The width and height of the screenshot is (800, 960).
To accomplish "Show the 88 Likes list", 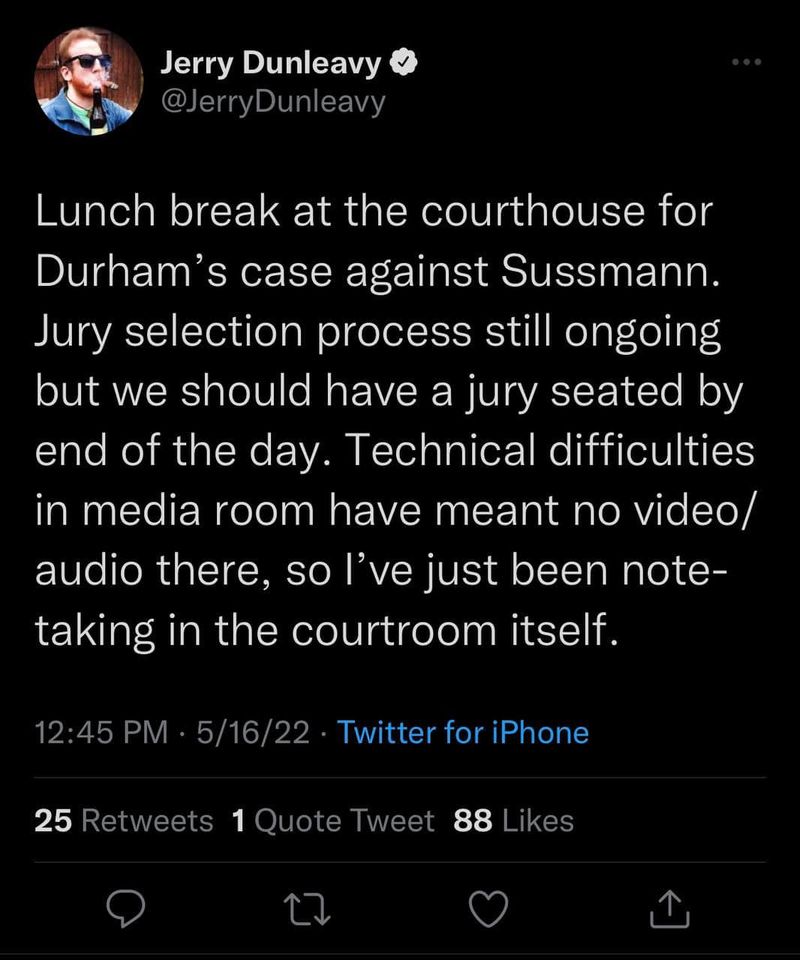I will coord(513,821).
